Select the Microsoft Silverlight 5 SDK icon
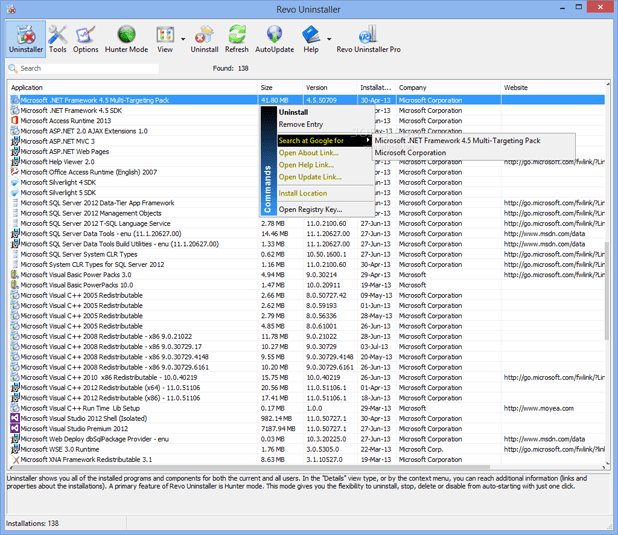 click(15, 192)
